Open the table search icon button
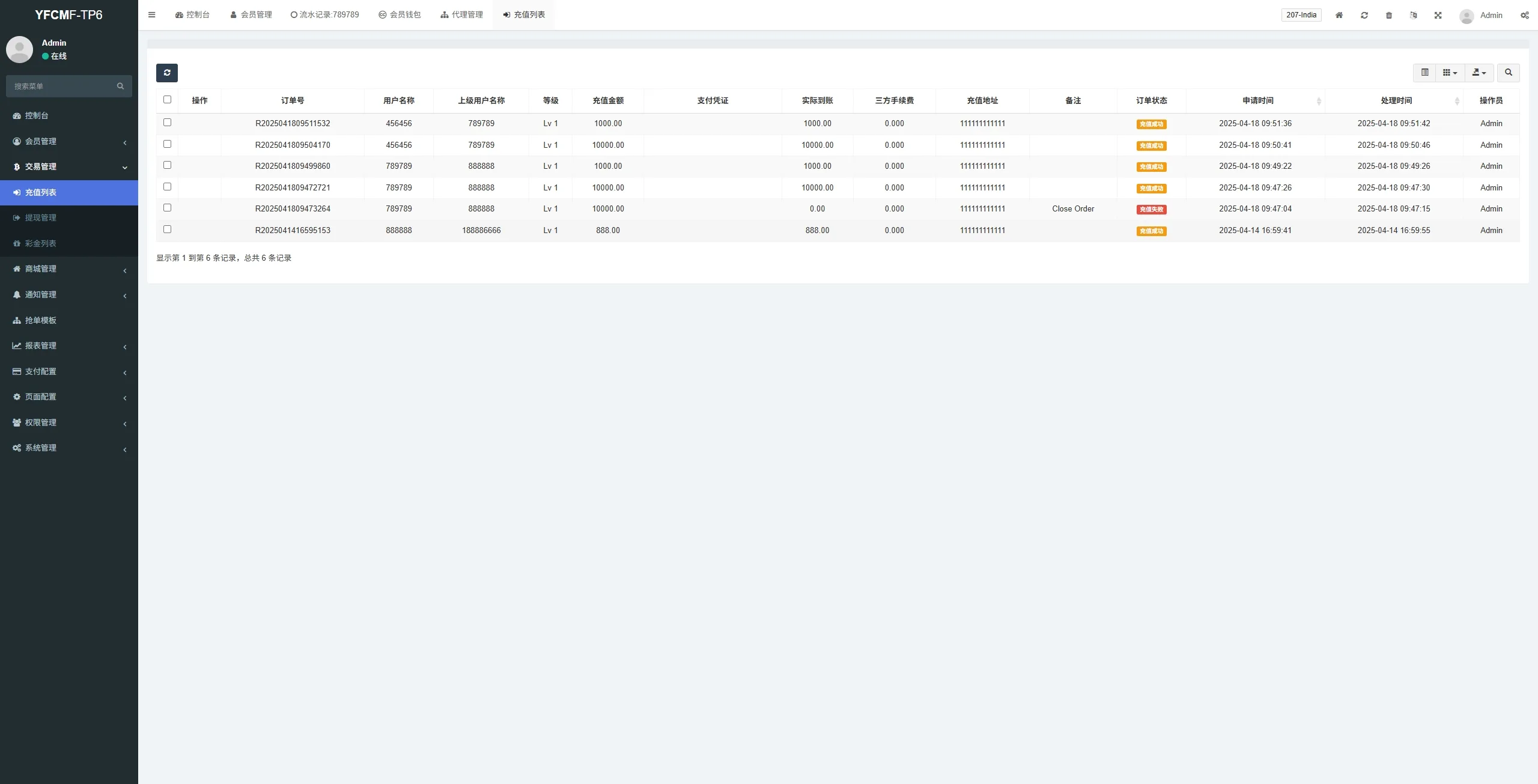 pos(1508,73)
